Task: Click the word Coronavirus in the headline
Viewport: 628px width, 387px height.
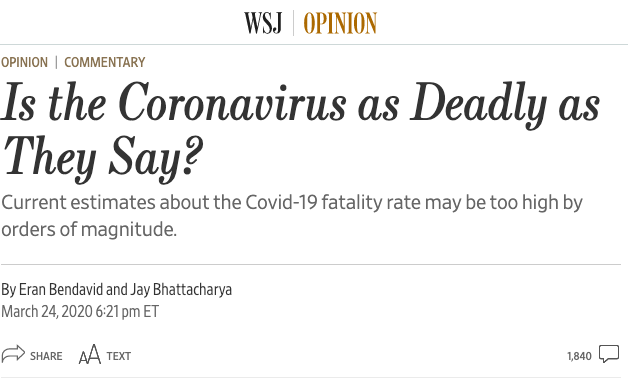Action: pyautogui.click(x=232, y=103)
